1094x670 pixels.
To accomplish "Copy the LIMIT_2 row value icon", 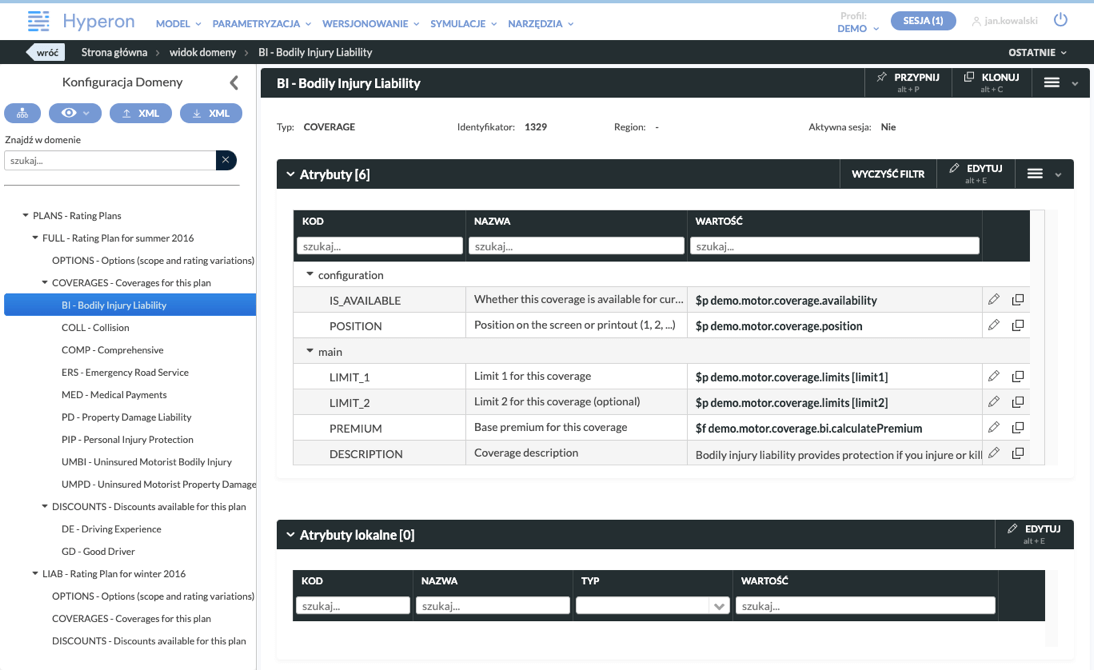I will point(1018,402).
